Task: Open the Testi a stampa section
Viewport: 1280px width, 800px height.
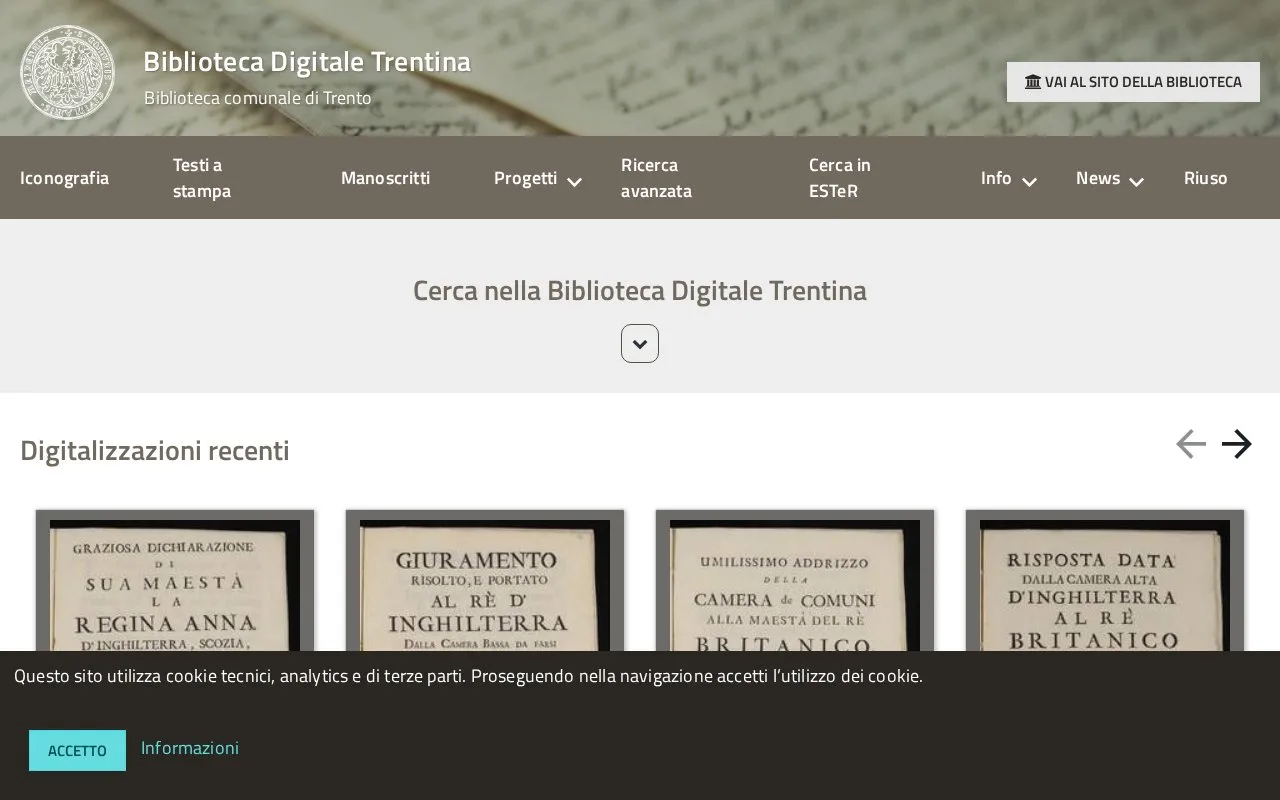Action: [202, 178]
